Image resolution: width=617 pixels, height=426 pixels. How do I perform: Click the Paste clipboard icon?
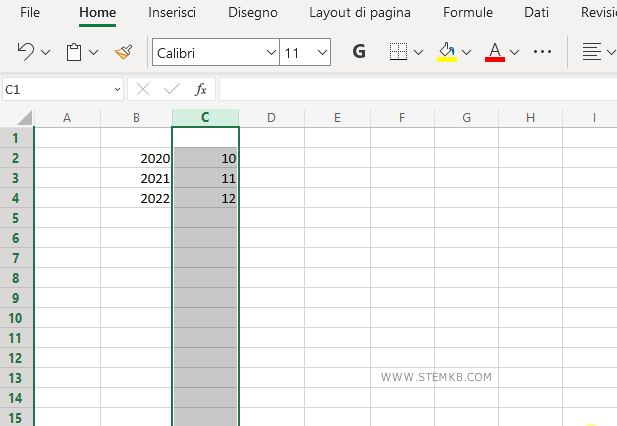point(74,51)
